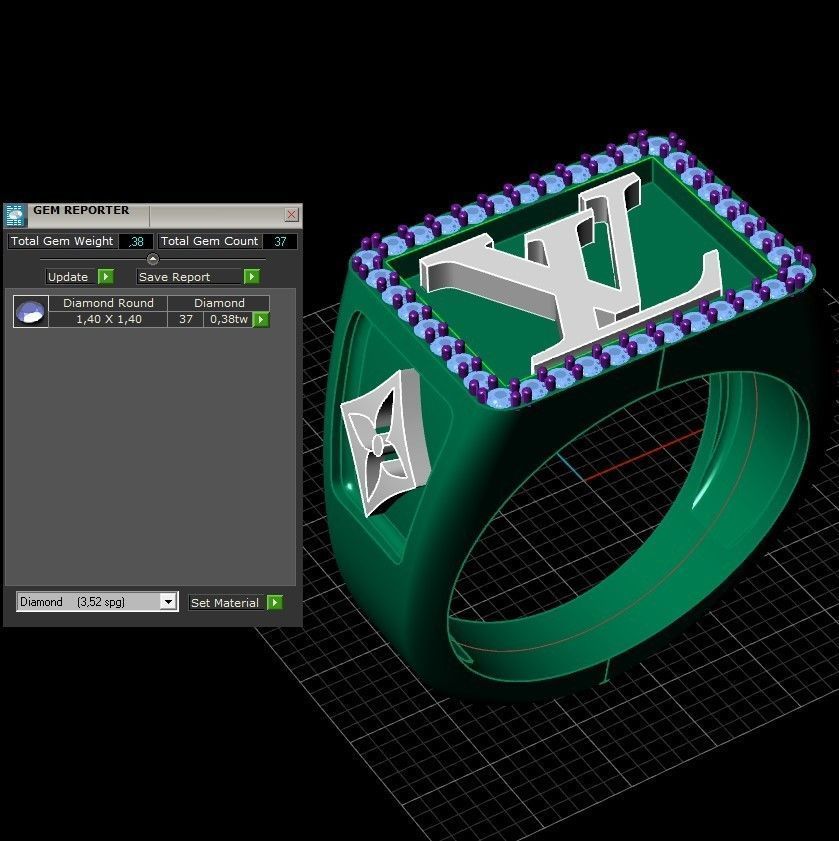
Task: Click the green arrow next to Update
Action: point(106,277)
